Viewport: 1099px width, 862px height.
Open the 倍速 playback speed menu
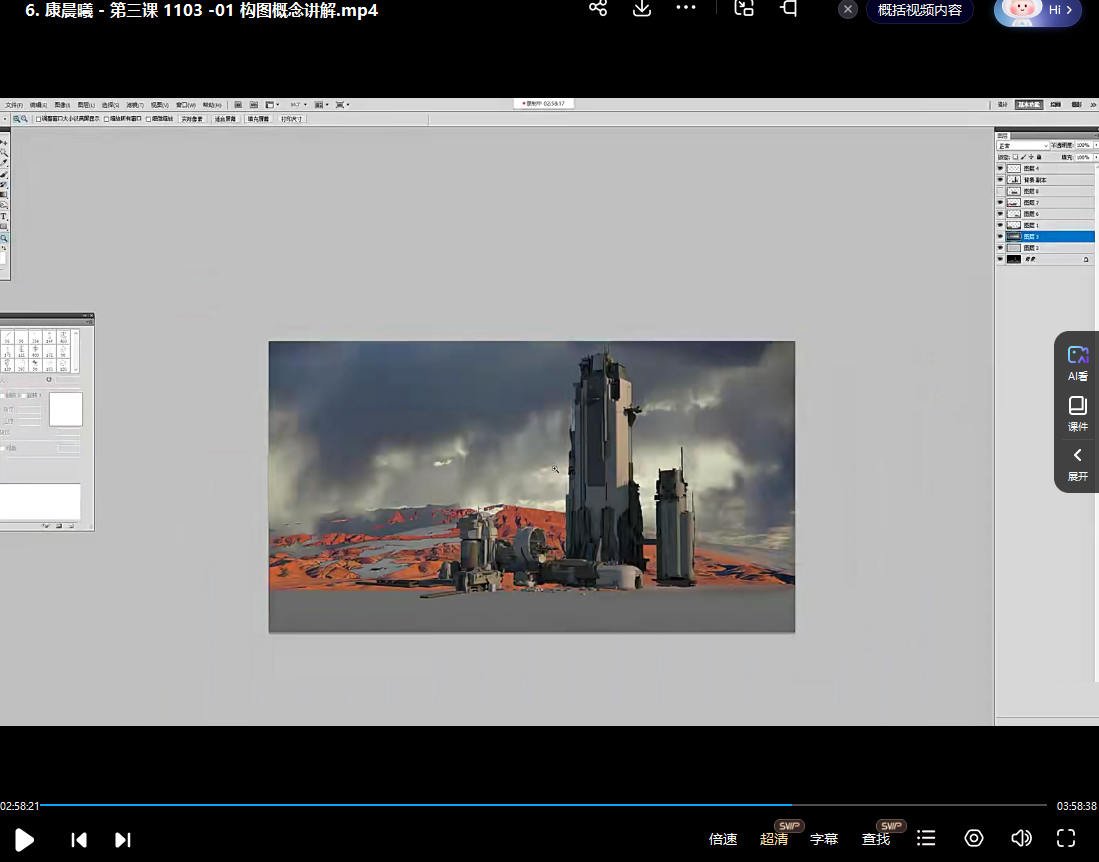722,839
